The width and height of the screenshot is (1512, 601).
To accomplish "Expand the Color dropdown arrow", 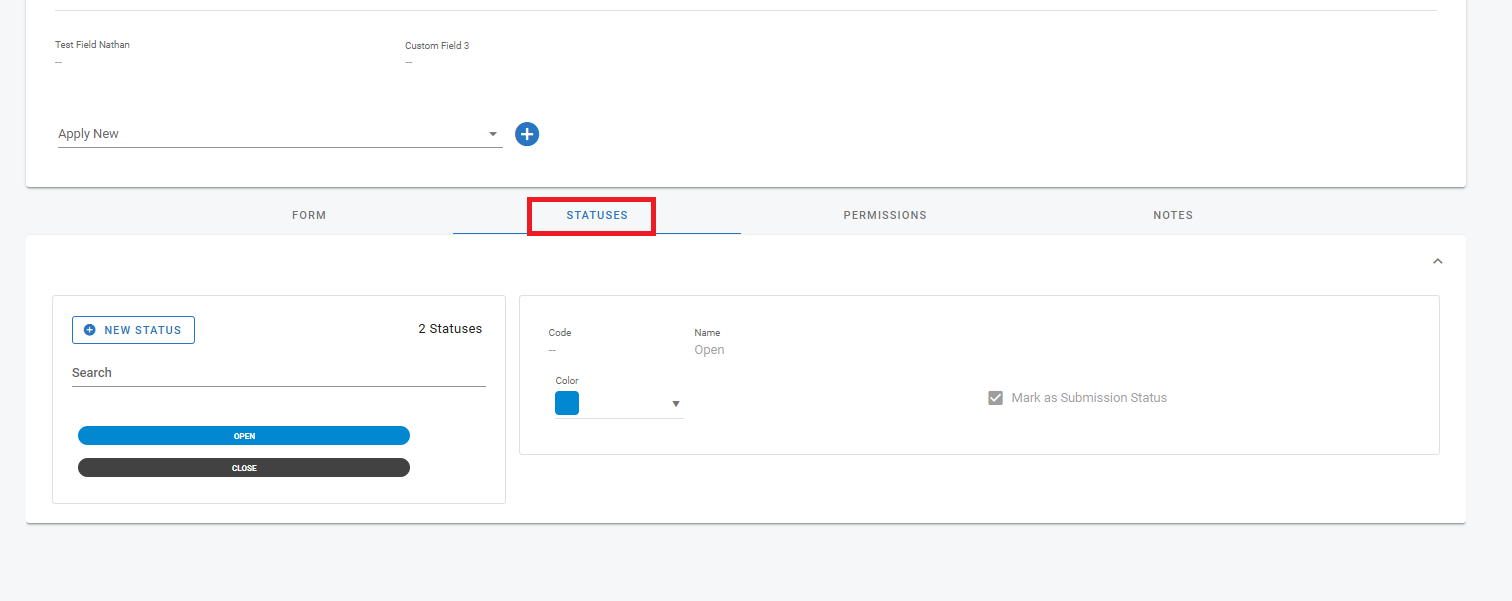I will 675,404.
